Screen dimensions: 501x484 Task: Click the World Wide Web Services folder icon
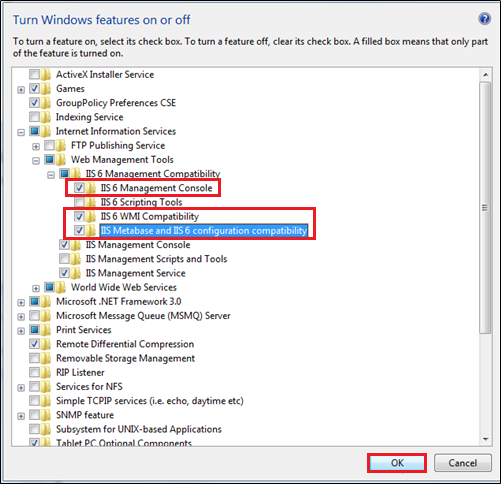(x=61, y=287)
